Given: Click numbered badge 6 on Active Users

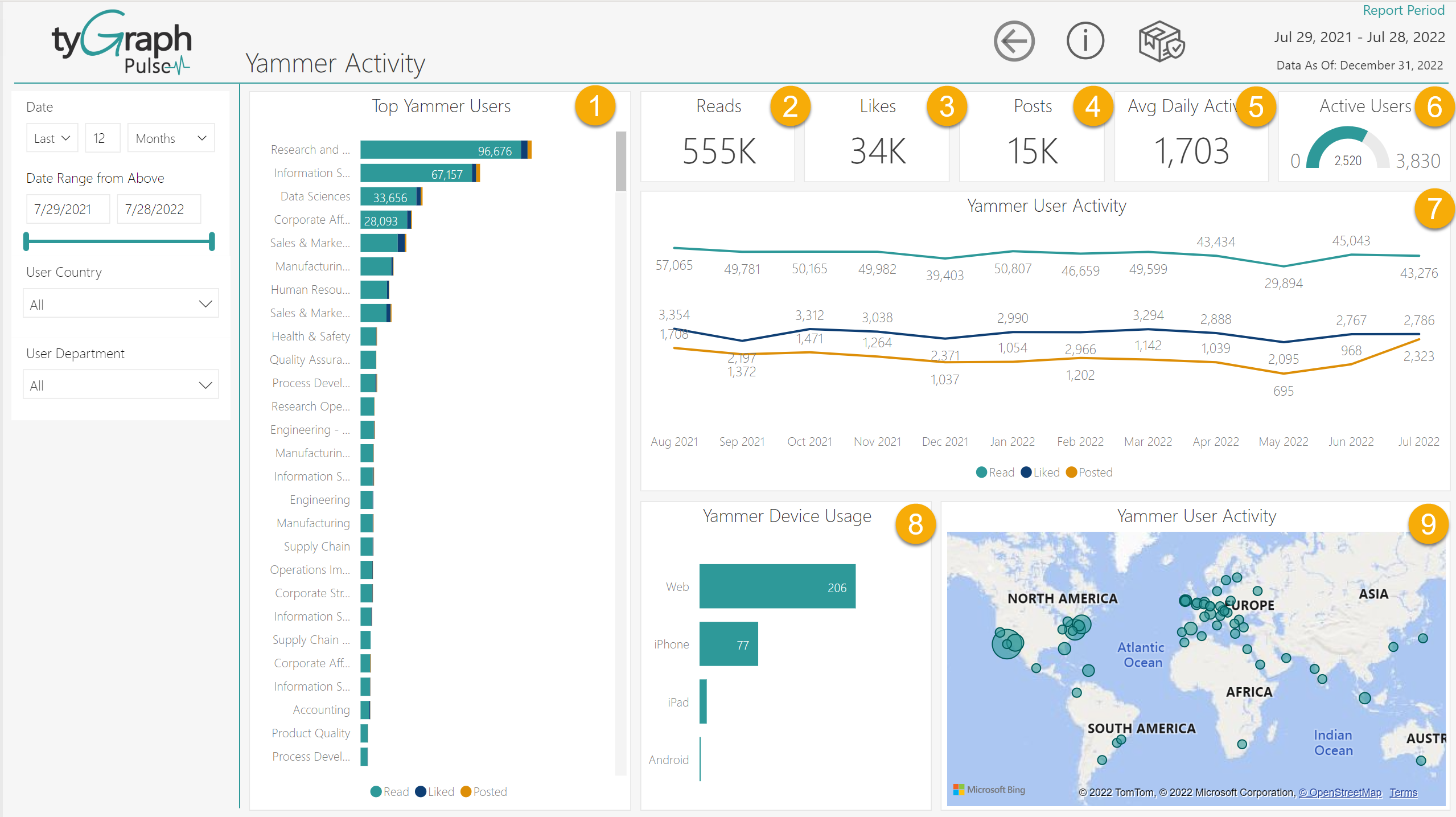Looking at the screenshot, I should (1434, 106).
